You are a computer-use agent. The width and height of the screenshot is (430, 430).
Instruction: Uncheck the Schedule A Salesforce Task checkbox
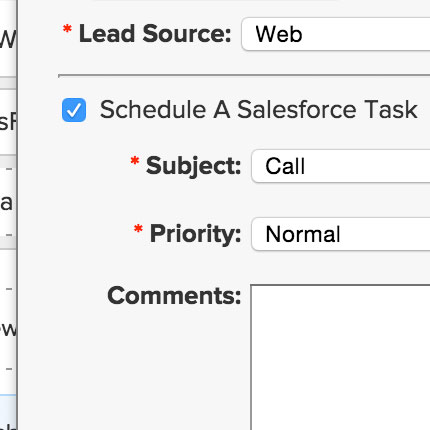coord(74,110)
